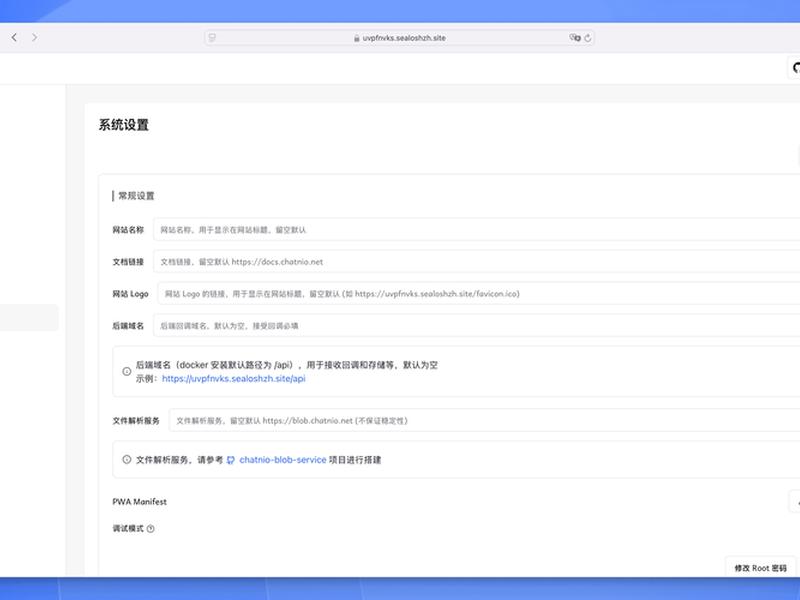Click the 调试模式 label
Screen dimensions: 800x600
(128, 529)
